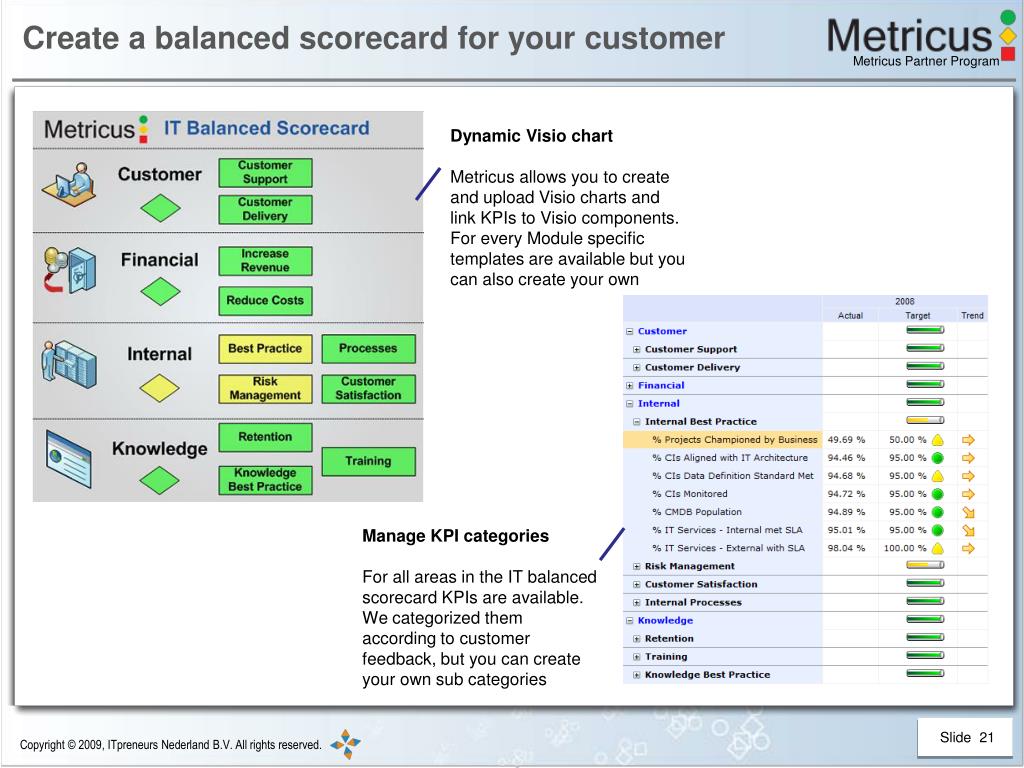
Task: Click the Knowledge screen illustration icon
Action: 69,458
